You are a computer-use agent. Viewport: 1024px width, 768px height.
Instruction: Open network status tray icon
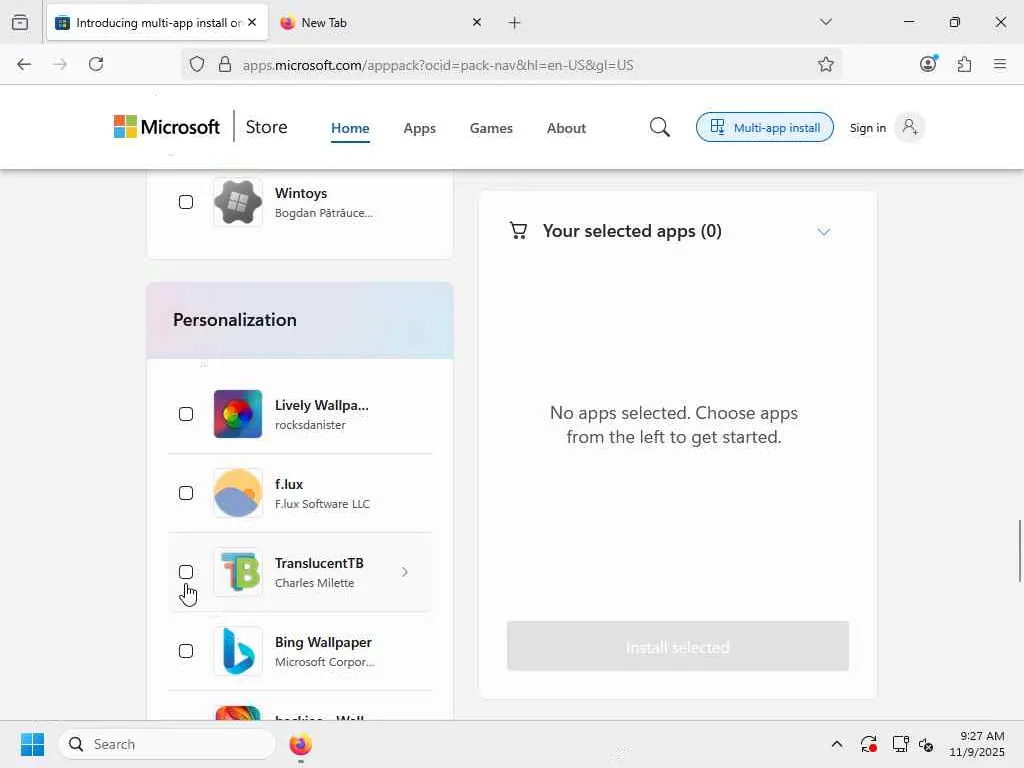(x=900, y=744)
